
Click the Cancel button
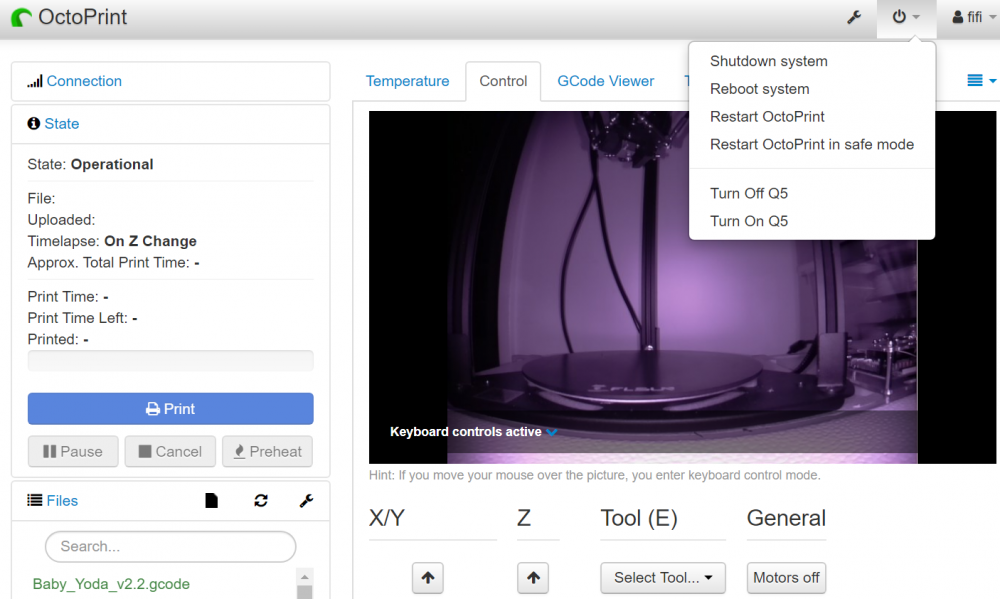click(170, 452)
